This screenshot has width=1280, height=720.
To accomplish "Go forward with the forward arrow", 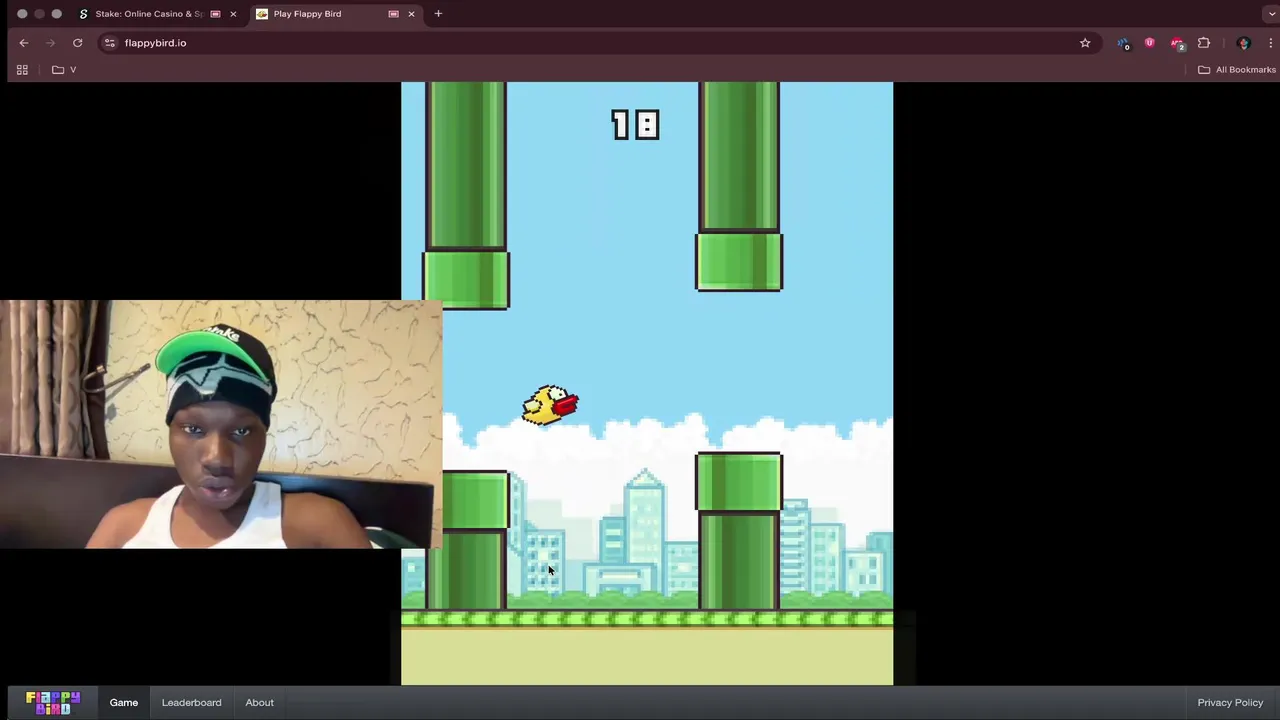I will pyautogui.click(x=50, y=43).
